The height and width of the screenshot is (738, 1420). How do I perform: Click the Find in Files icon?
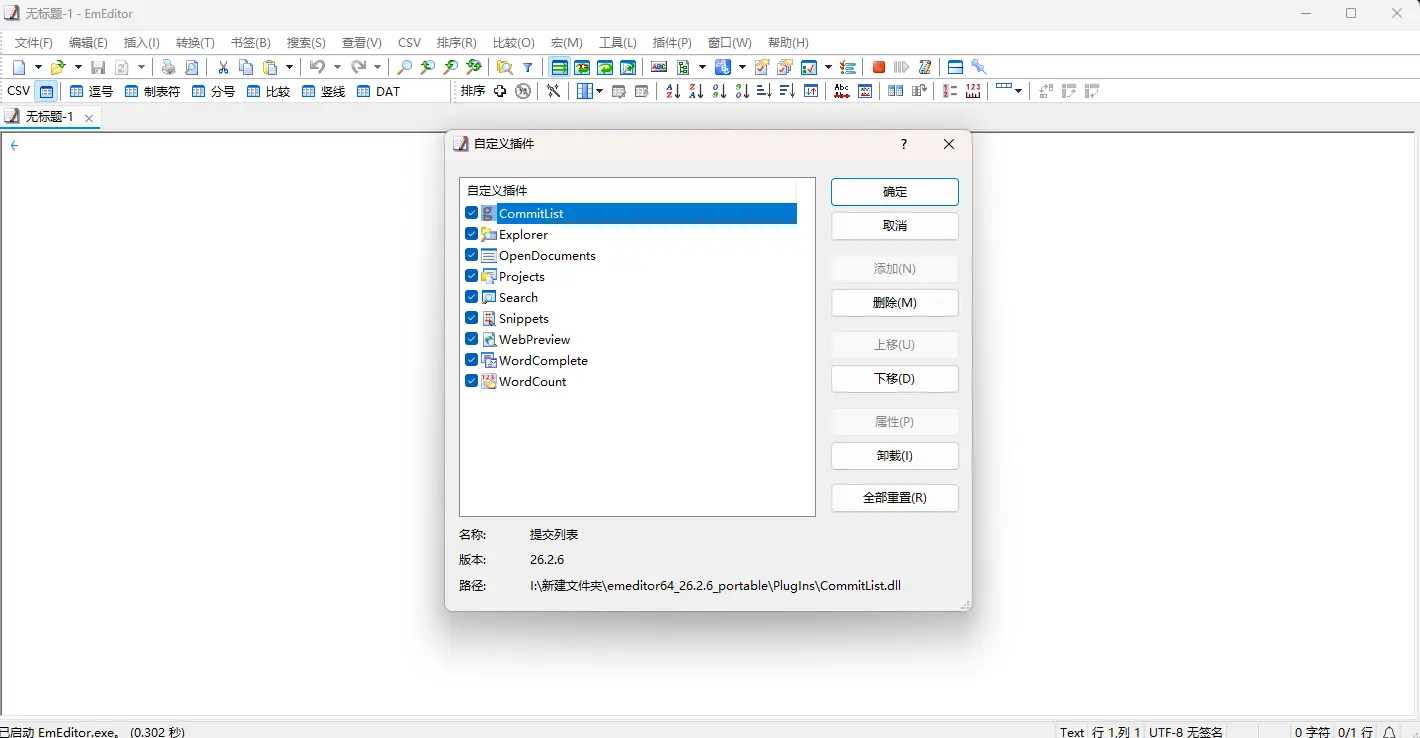pos(505,67)
